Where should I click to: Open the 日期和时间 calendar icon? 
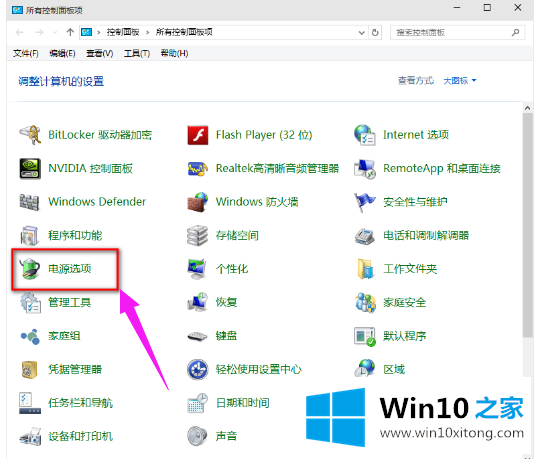pos(198,403)
